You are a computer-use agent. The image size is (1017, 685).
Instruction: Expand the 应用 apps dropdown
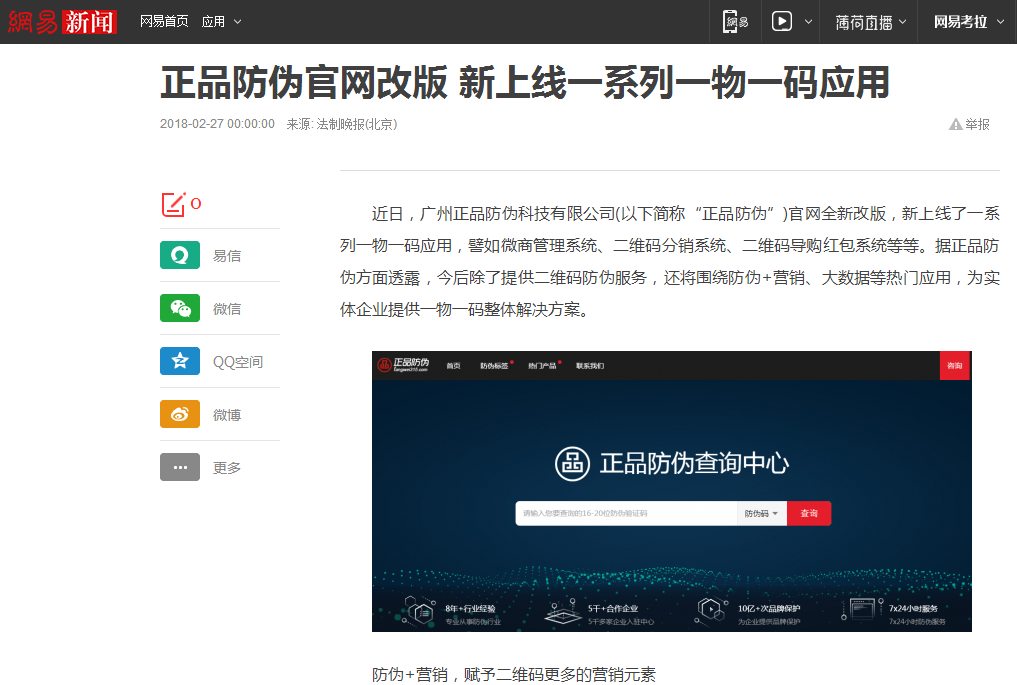pos(221,21)
